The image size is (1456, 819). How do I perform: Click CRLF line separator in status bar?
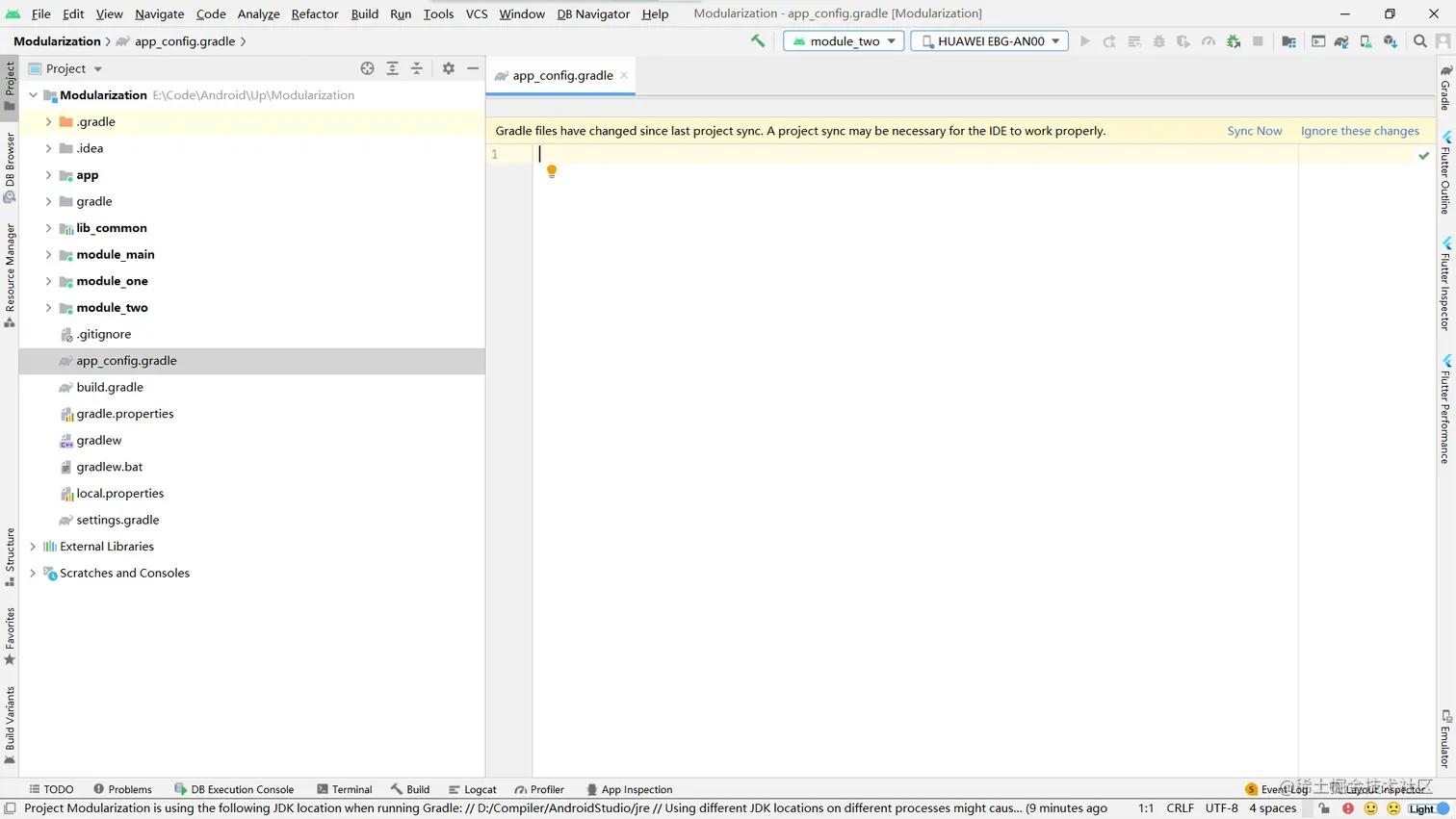[x=1180, y=808]
